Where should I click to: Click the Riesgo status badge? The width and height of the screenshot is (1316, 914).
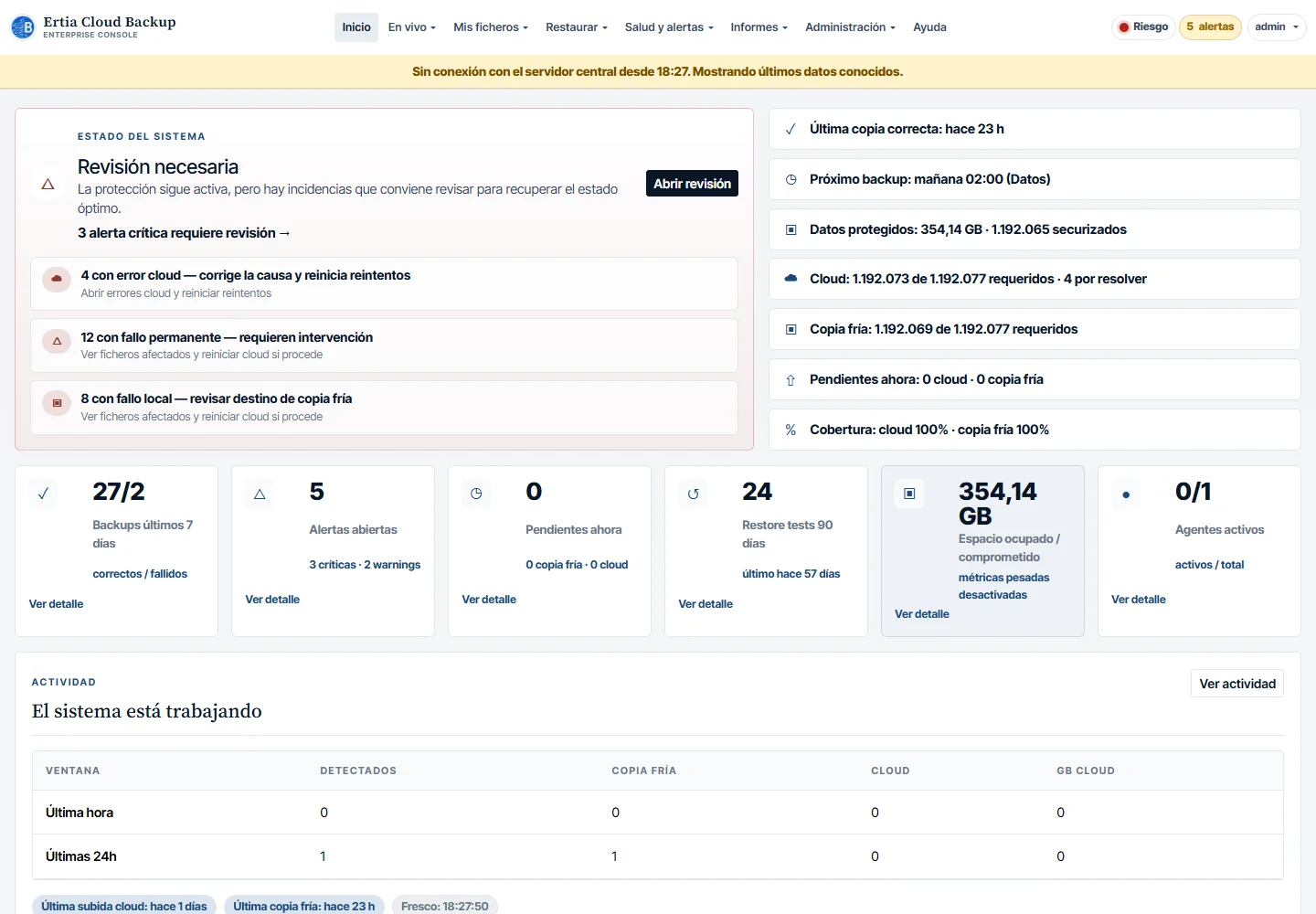point(1143,27)
